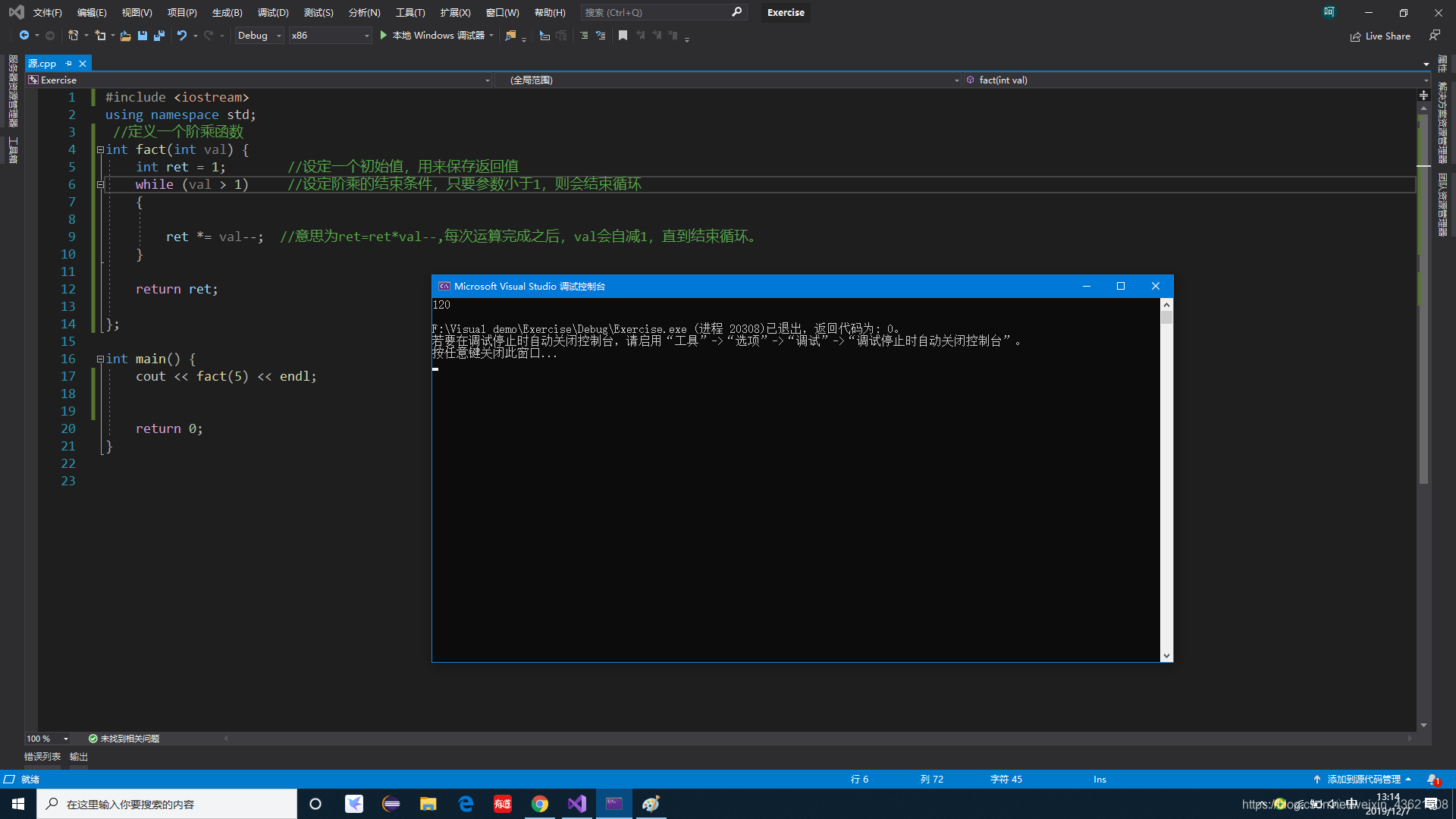Collapse the main function code block
The height and width of the screenshot is (819, 1456).
pyautogui.click(x=100, y=359)
